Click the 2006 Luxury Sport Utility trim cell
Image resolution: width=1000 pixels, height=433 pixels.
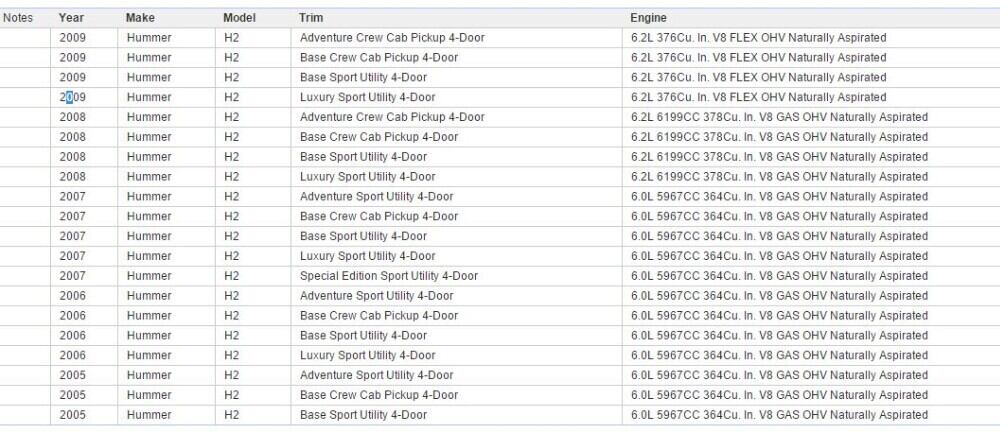(x=367, y=355)
